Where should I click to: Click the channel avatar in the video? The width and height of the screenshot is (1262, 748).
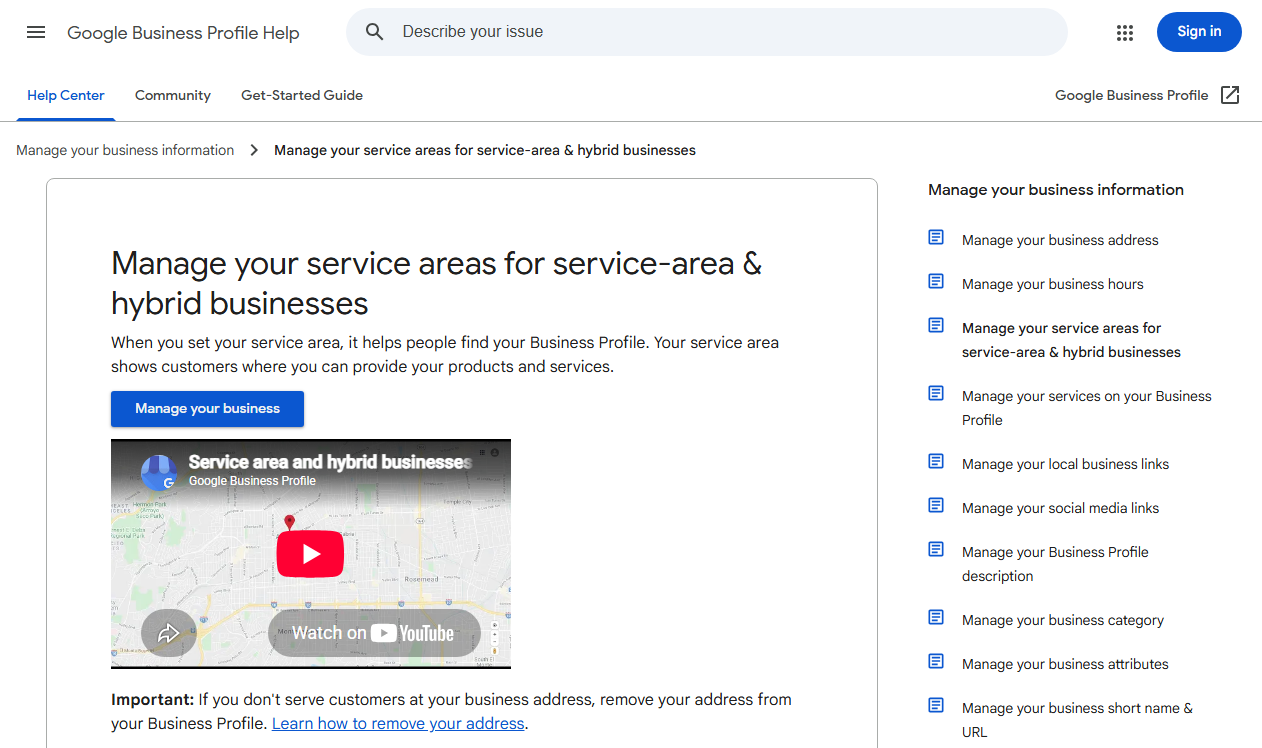point(159,472)
